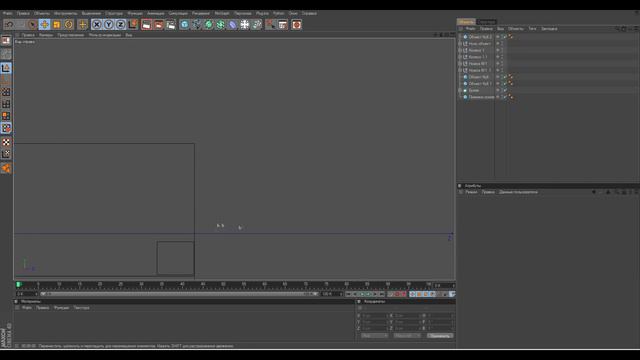Click the orange icon at sidebar bottom
Viewport: 640px width, 360px height.
pyautogui.click(x=6, y=168)
